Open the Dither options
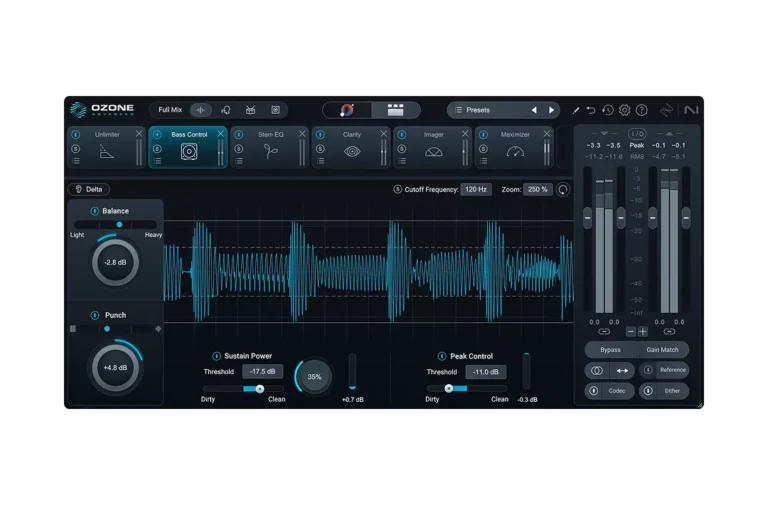Screen dimensions: 768x505 (672, 391)
